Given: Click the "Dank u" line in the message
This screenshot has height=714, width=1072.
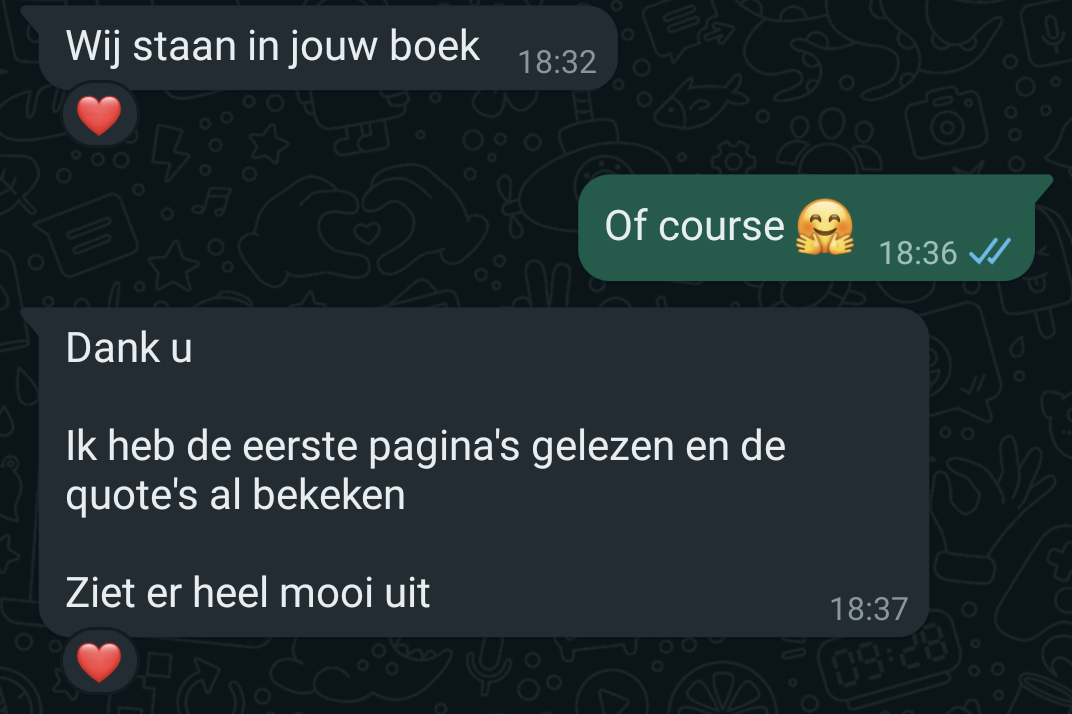Looking at the screenshot, I should point(129,347).
